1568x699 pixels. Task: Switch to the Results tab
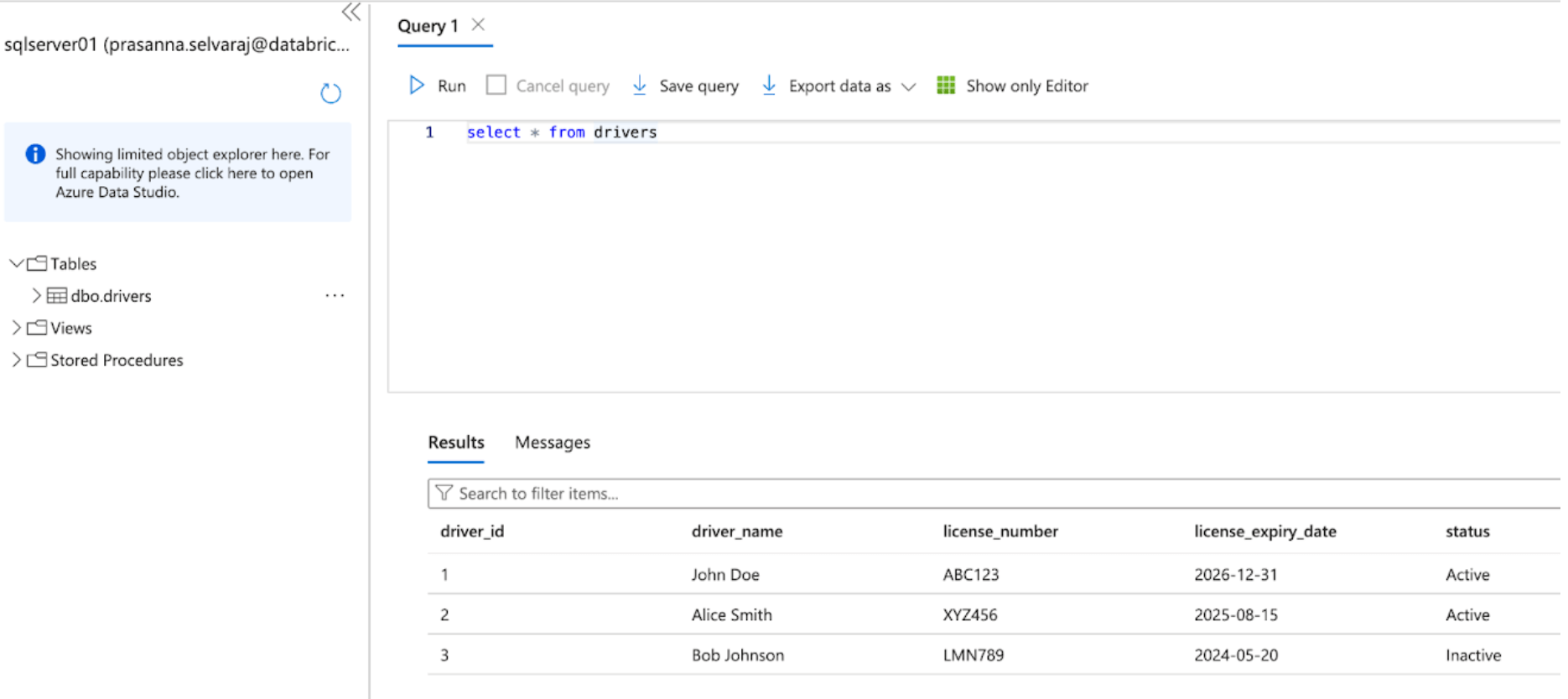click(x=456, y=443)
